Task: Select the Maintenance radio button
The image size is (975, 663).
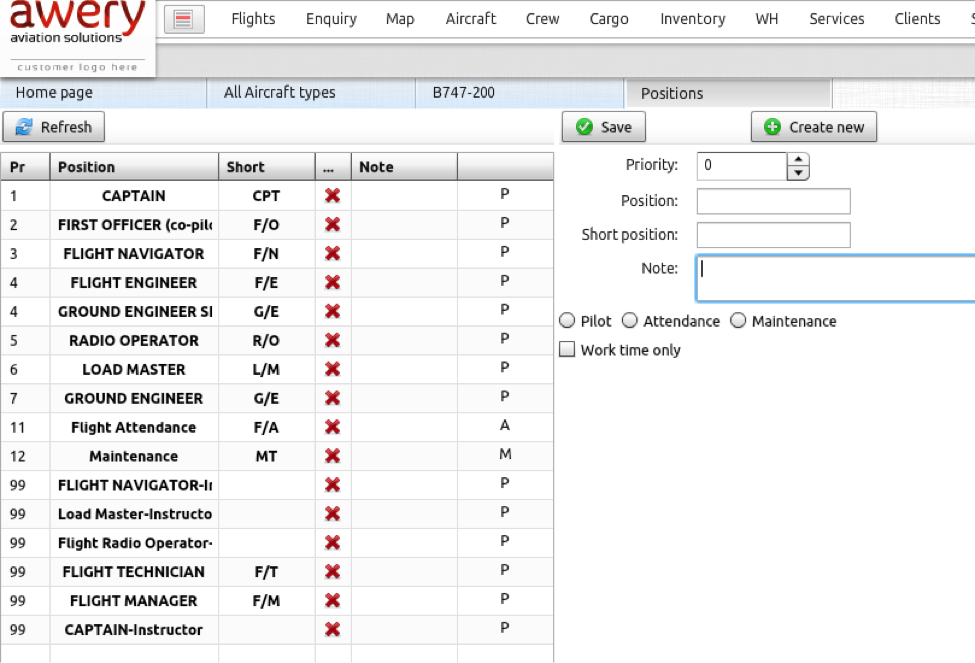Action: click(738, 321)
